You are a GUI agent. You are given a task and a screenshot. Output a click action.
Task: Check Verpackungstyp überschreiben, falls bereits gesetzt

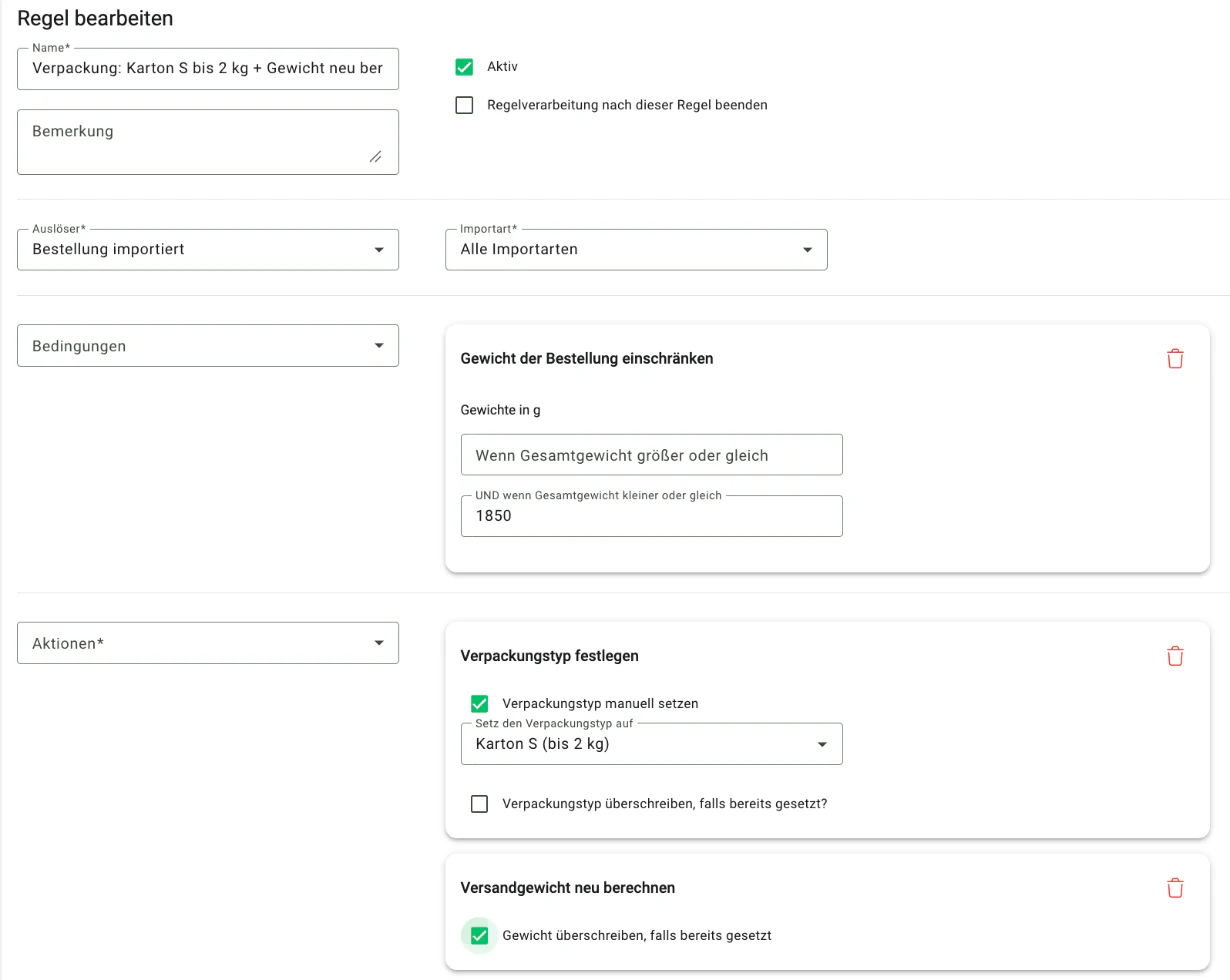point(479,804)
